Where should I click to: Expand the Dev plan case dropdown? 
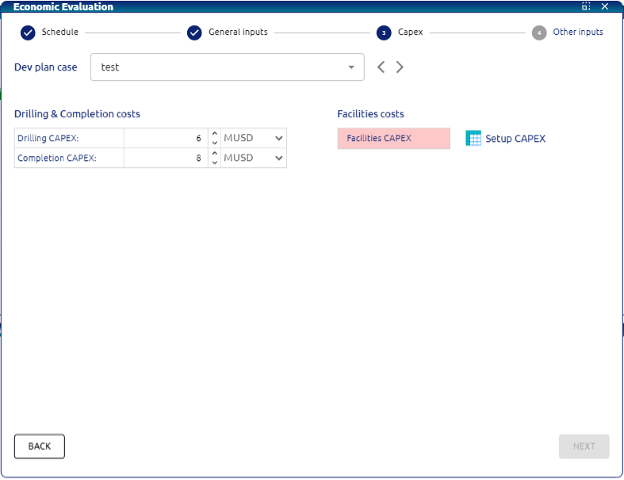pyautogui.click(x=351, y=68)
